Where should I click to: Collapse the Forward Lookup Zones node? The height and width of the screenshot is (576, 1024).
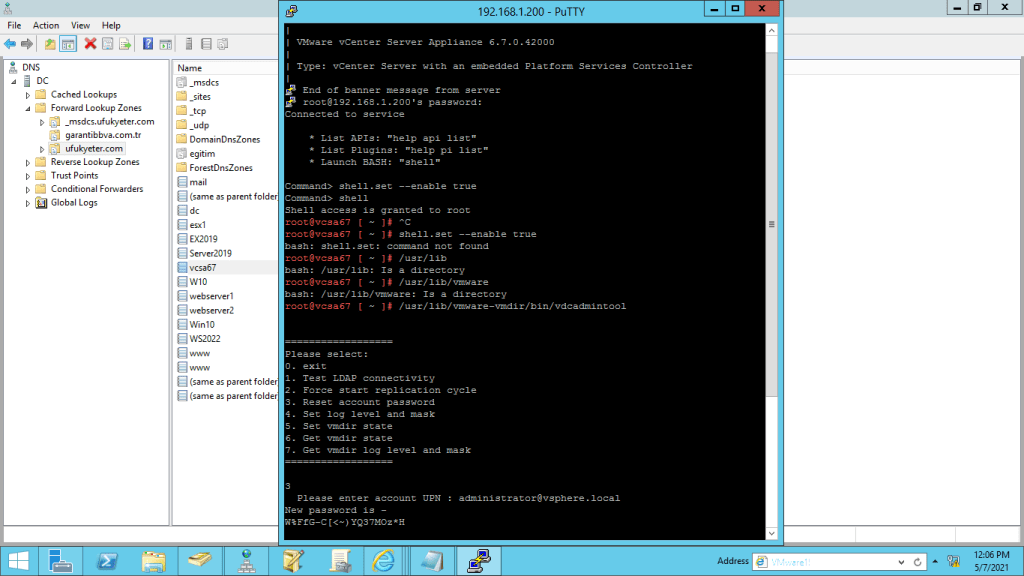[28, 108]
